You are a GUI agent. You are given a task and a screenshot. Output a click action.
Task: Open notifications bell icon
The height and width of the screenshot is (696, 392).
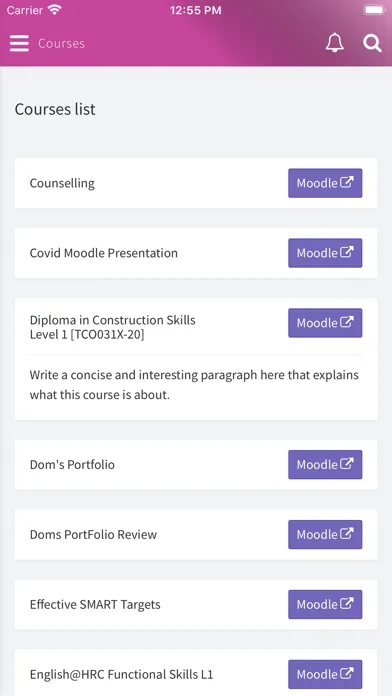tap(334, 43)
